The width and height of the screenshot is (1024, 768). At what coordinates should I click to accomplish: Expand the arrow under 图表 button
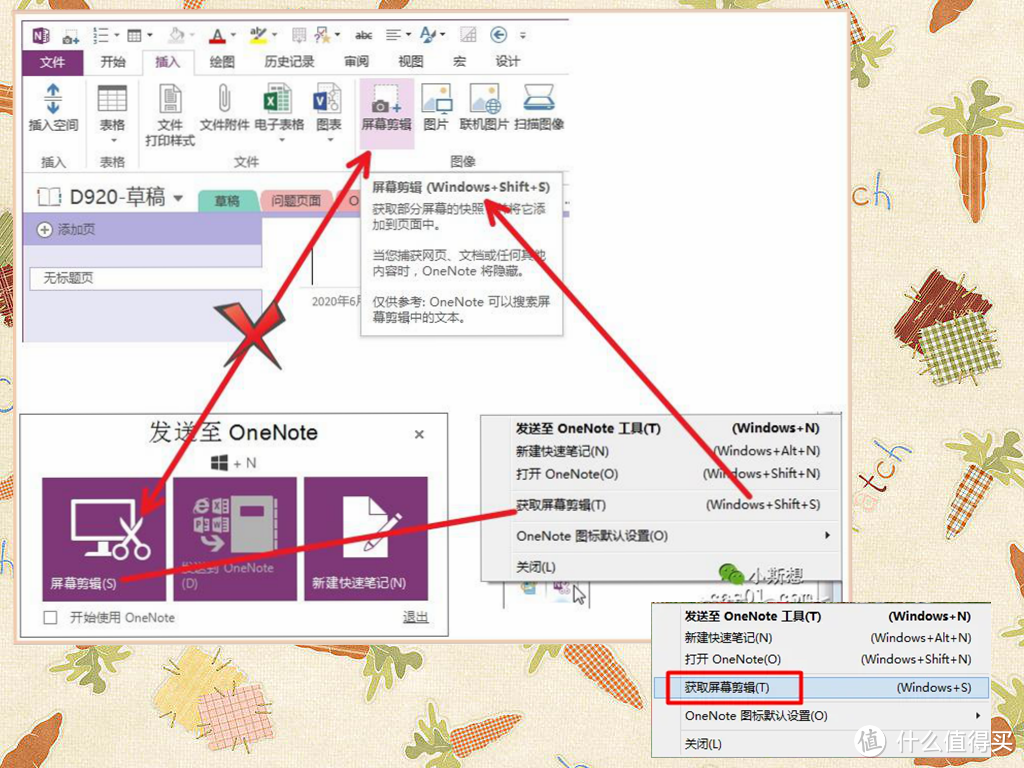pyautogui.click(x=330, y=140)
